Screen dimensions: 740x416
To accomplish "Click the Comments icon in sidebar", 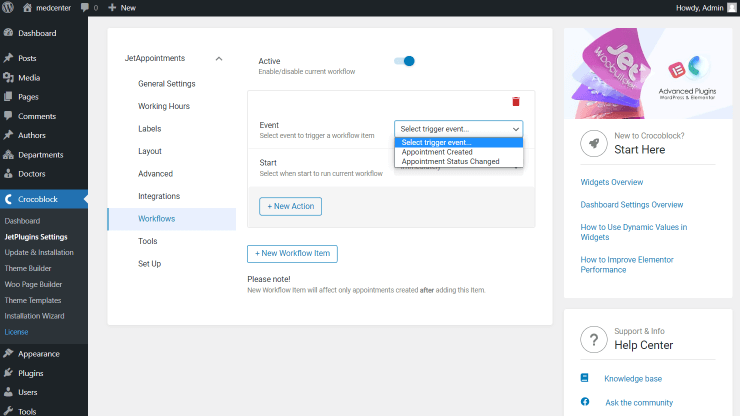I will tap(8, 116).
